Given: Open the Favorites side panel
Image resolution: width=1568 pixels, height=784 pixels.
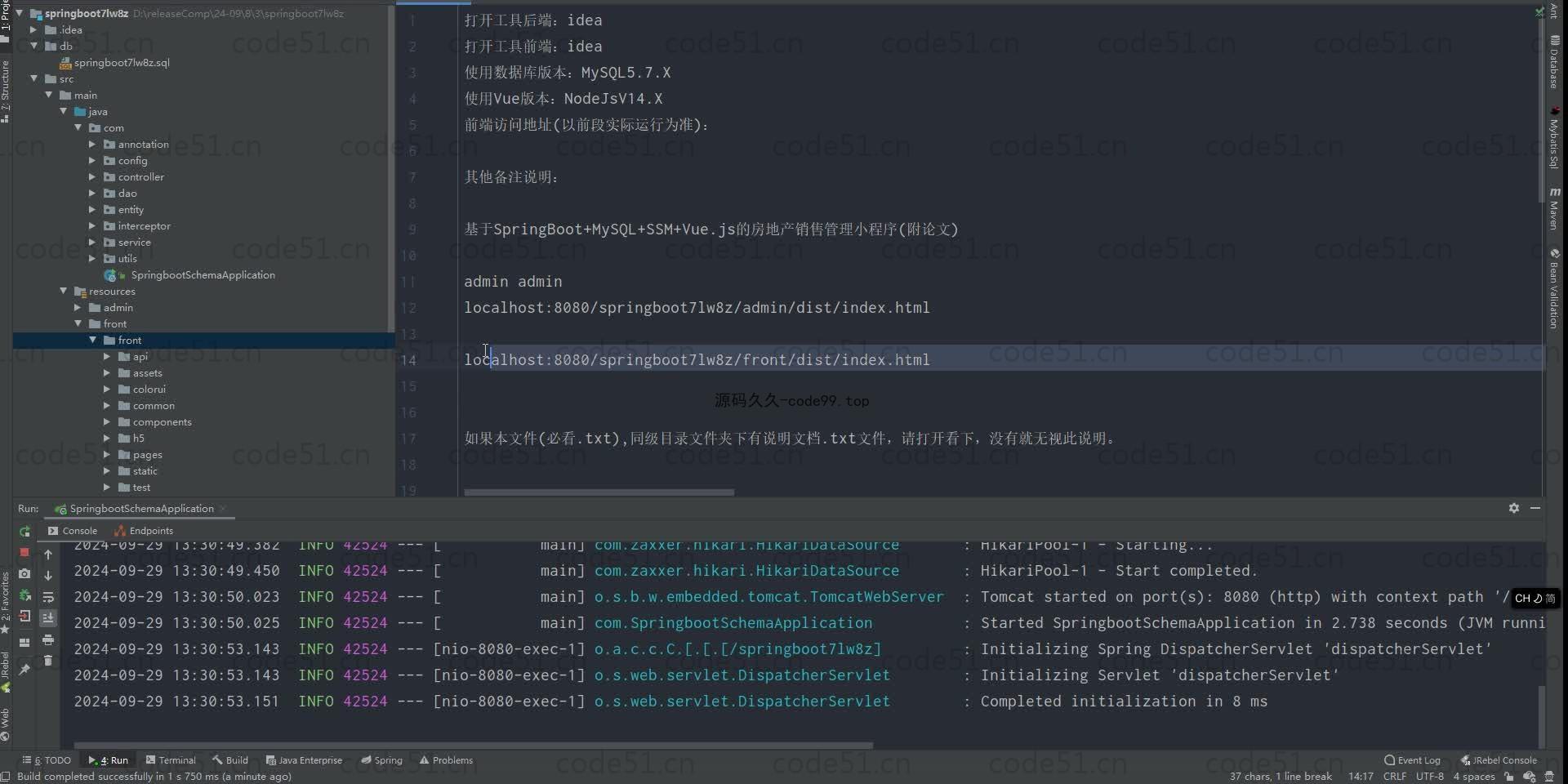Looking at the screenshot, I should [6, 603].
